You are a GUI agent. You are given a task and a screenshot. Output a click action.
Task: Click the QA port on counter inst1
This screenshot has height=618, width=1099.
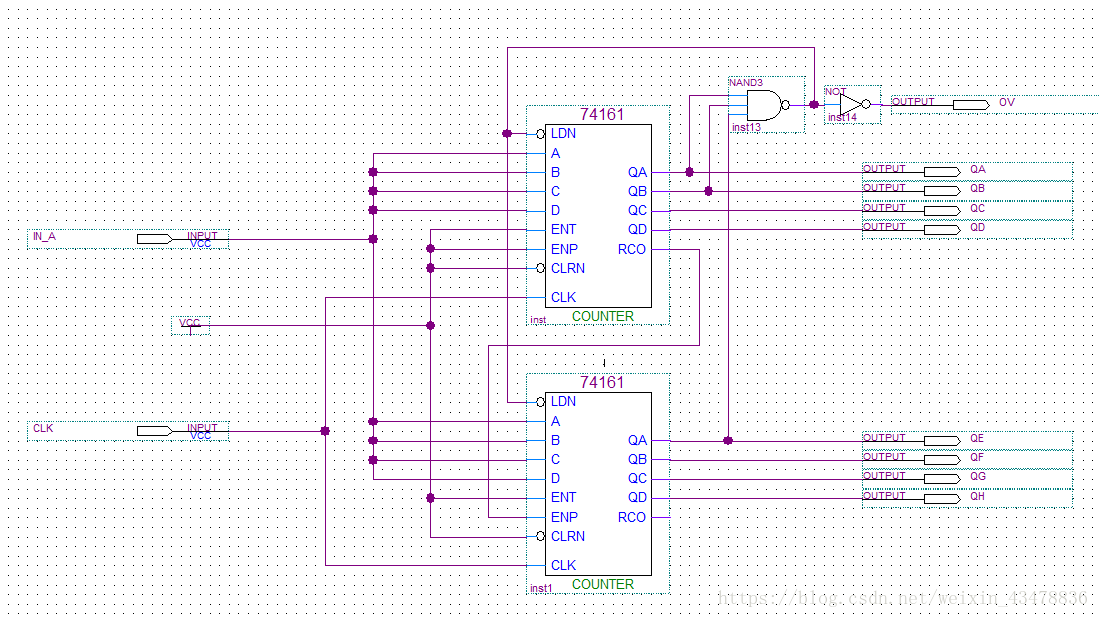click(637, 440)
